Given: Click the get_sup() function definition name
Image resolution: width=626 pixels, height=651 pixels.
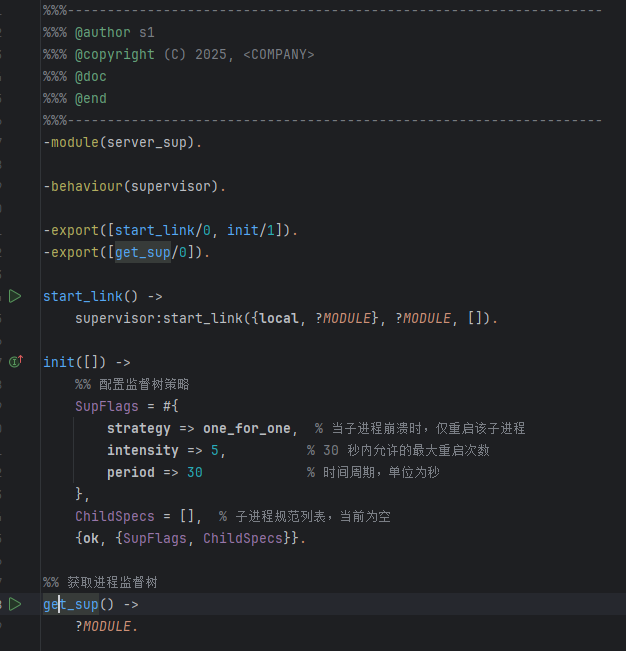Looking at the screenshot, I should [71, 604].
